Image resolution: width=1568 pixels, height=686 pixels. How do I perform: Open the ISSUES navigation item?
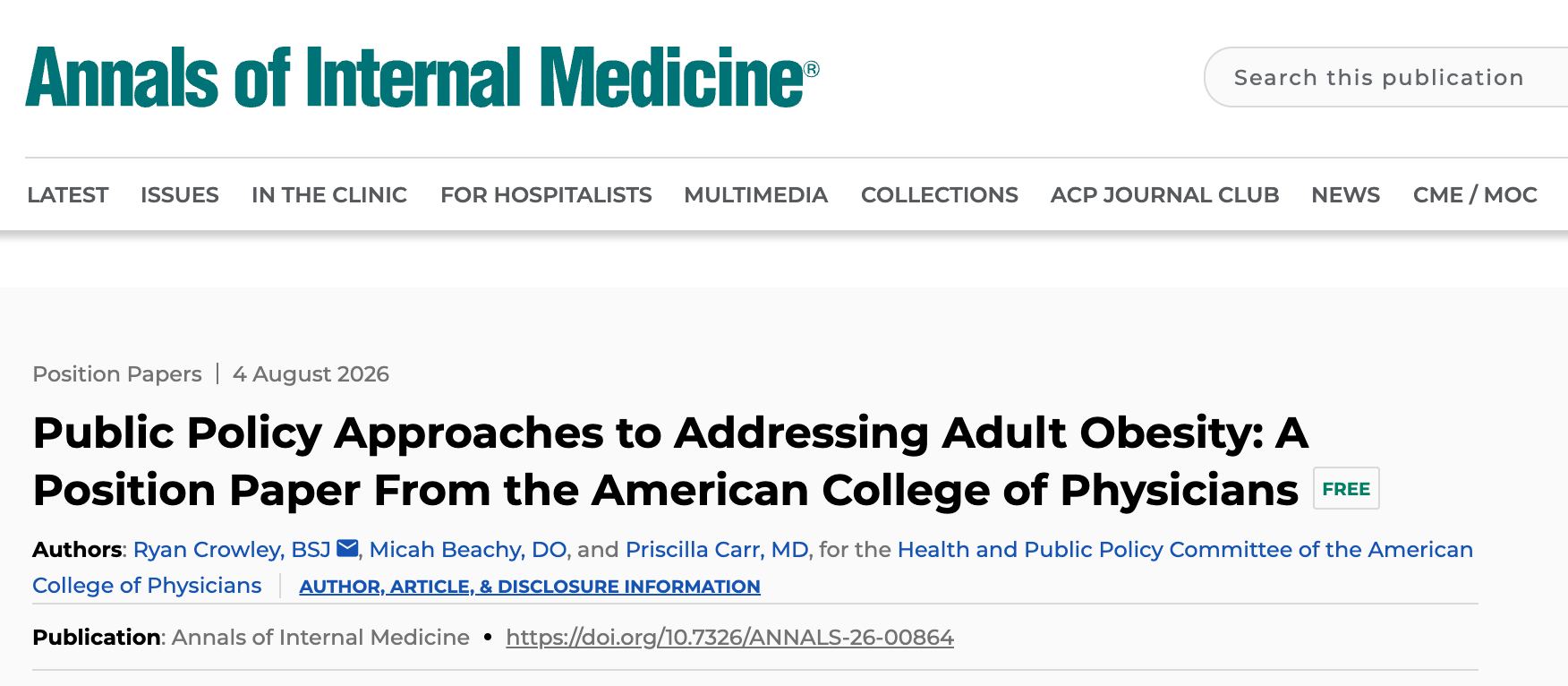[180, 194]
